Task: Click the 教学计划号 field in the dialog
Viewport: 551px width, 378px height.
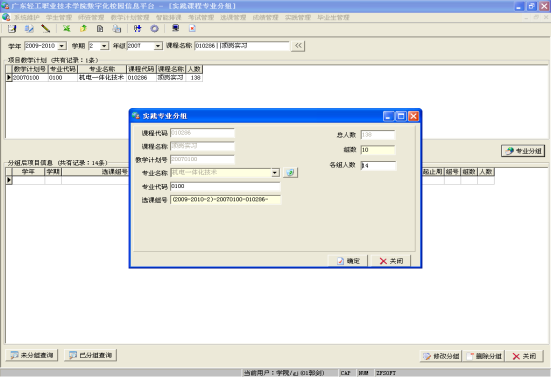Action: (x=202, y=159)
